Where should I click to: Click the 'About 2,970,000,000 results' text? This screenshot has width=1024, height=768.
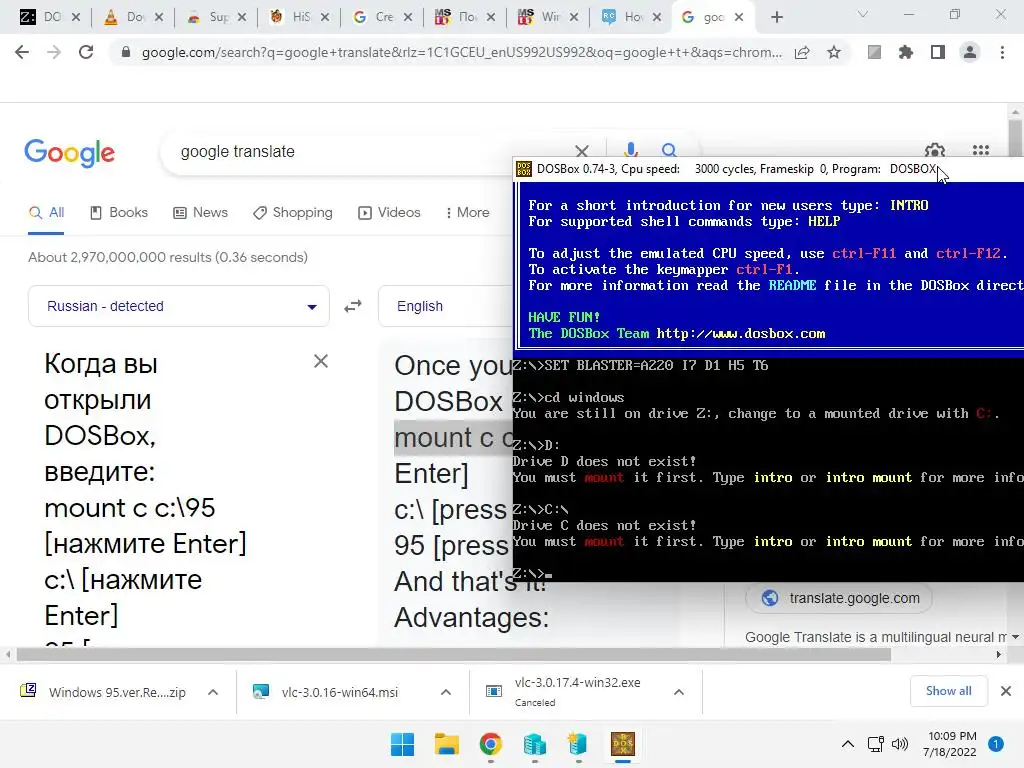(x=168, y=257)
